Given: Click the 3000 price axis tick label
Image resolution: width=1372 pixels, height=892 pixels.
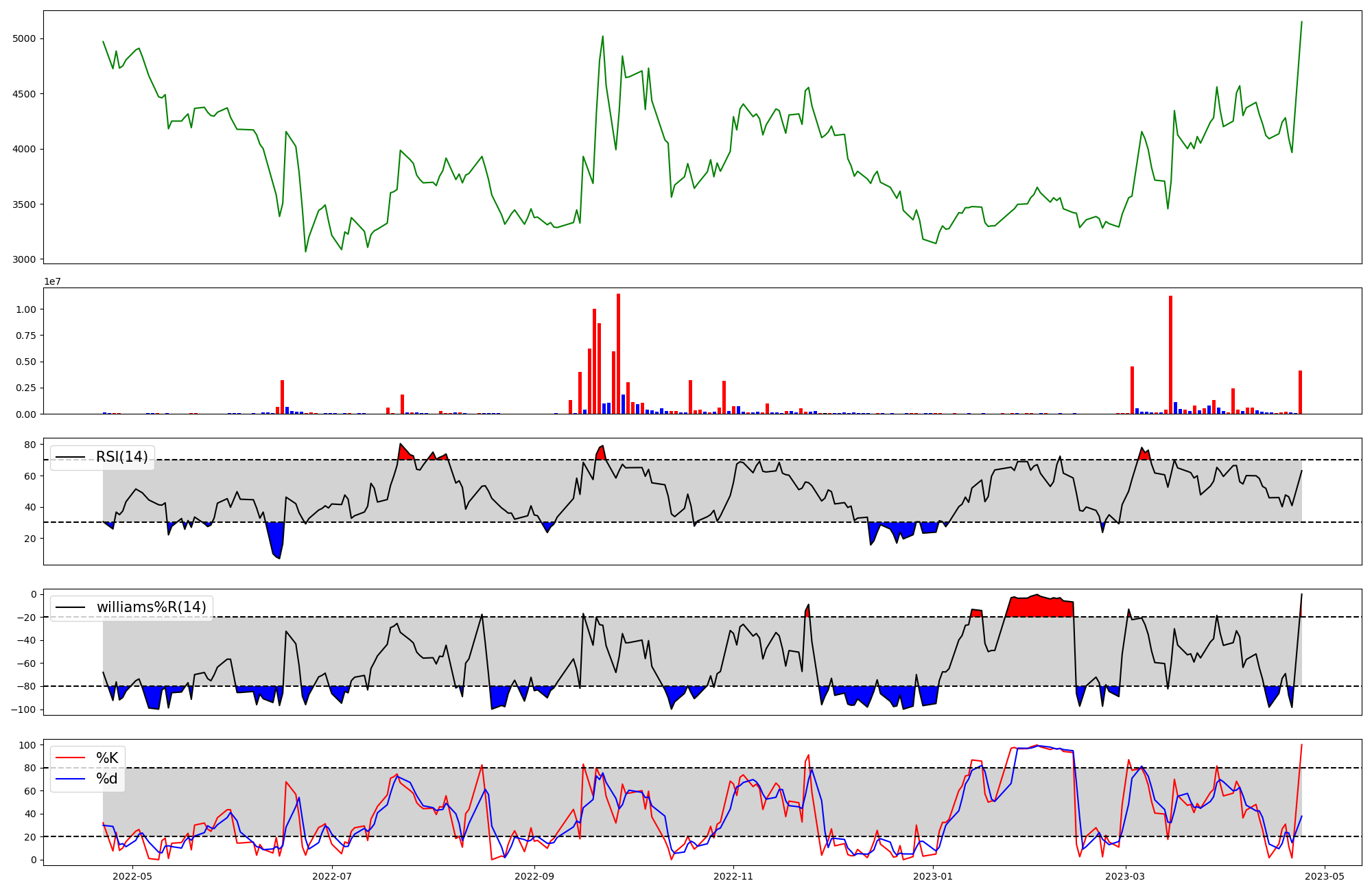Looking at the screenshot, I should click(24, 260).
